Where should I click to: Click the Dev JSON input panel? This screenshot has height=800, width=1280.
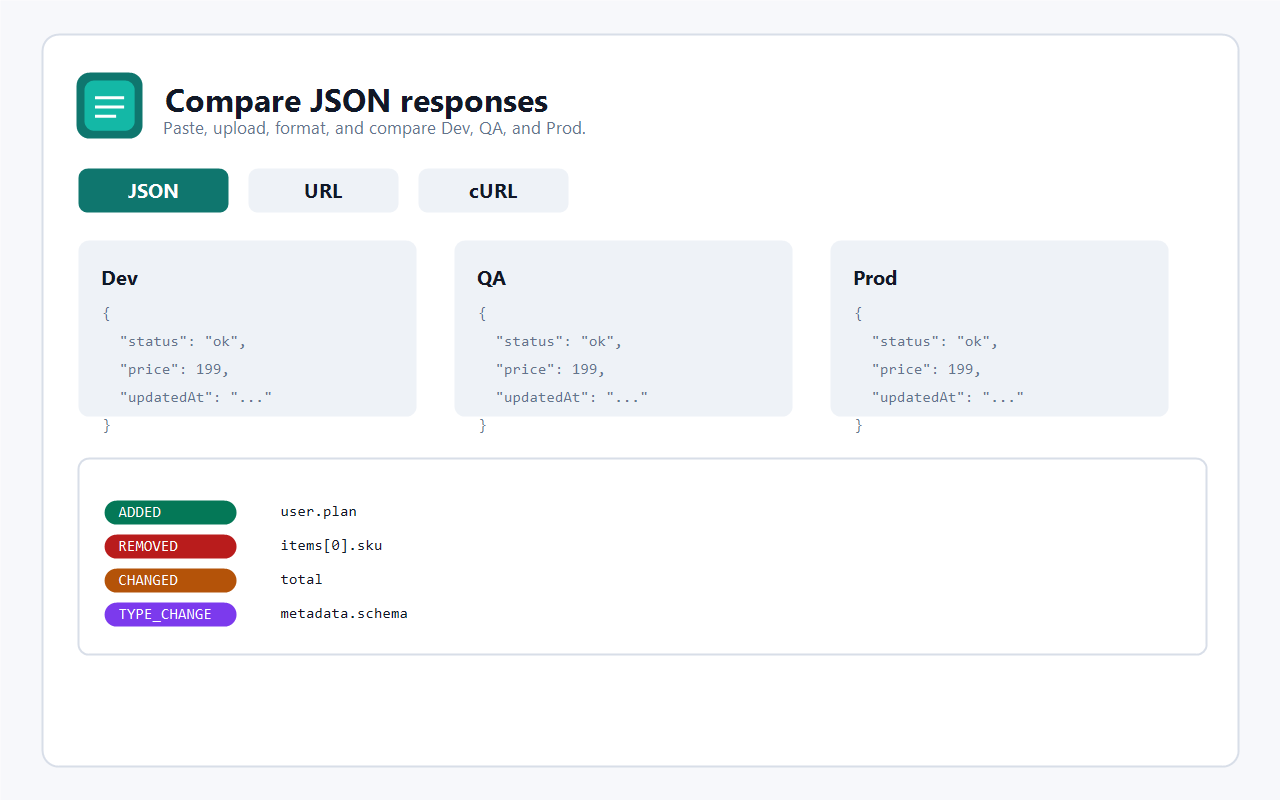pyautogui.click(x=247, y=328)
